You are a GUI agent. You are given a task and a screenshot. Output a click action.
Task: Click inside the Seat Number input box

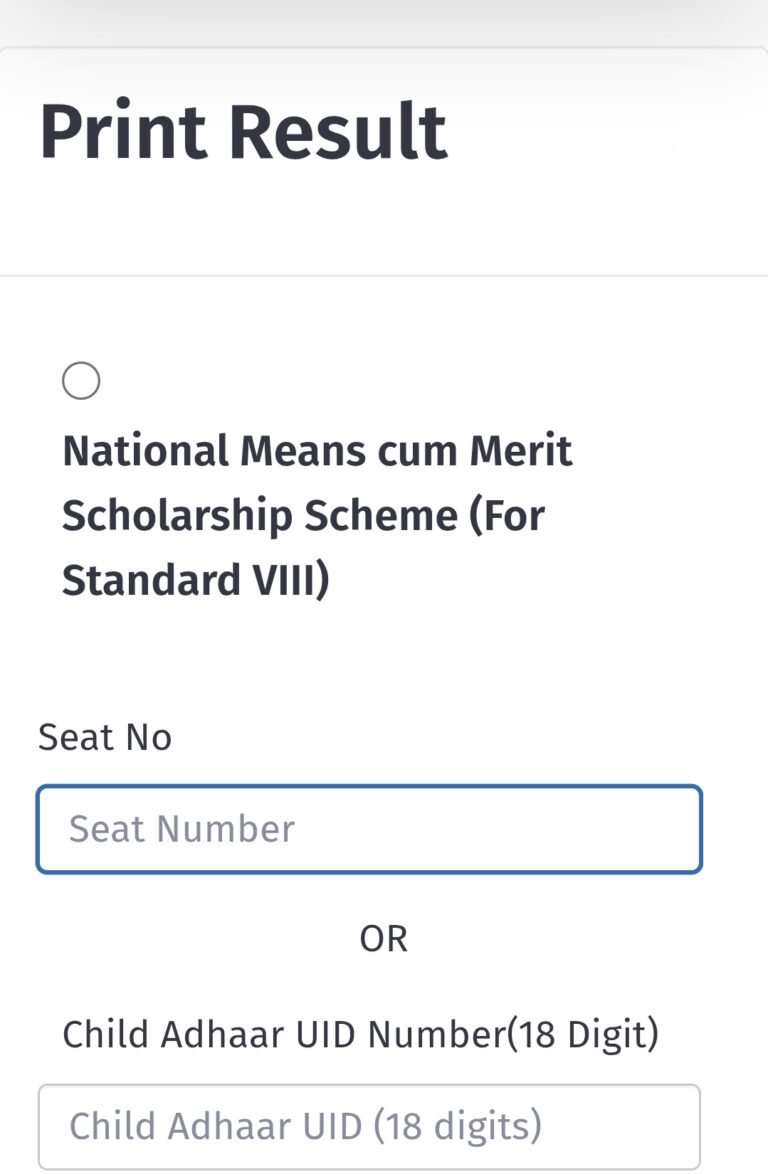point(369,828)
